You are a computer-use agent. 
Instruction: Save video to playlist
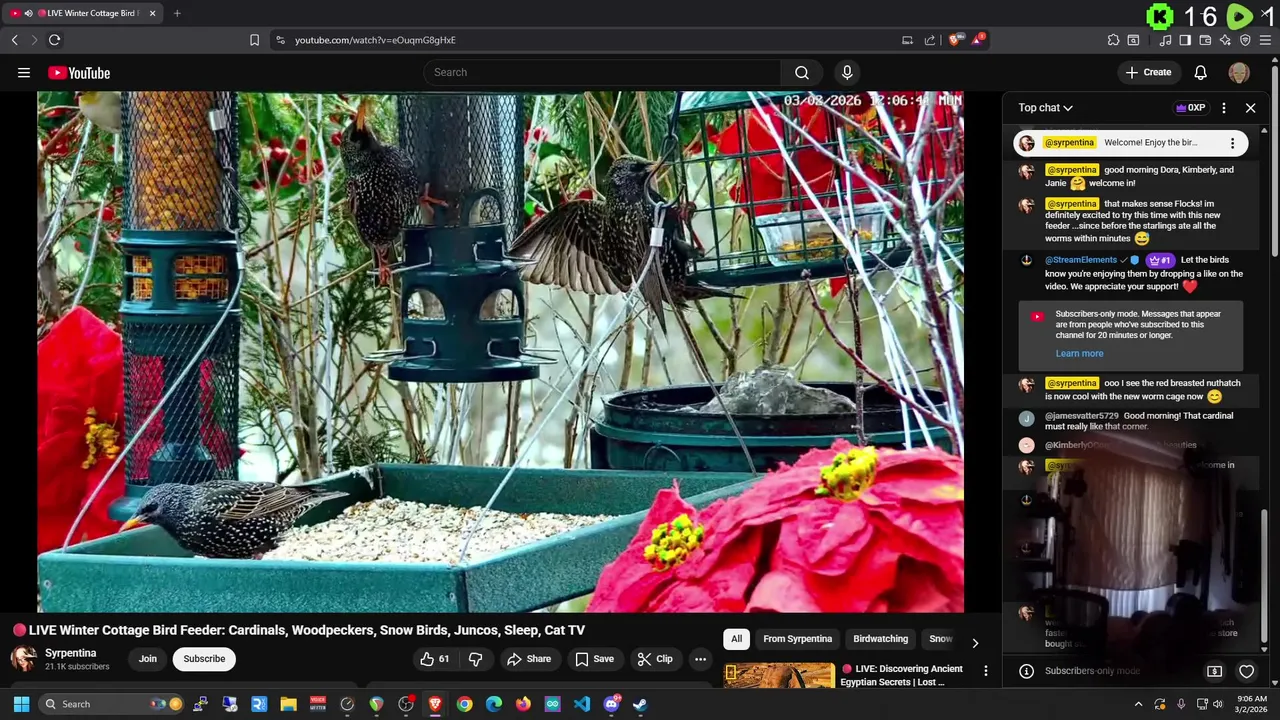(594, 659)
